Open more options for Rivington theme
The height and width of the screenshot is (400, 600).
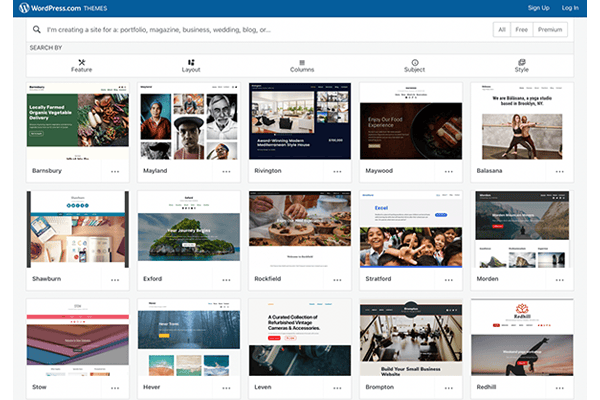(x=337, y=171)
